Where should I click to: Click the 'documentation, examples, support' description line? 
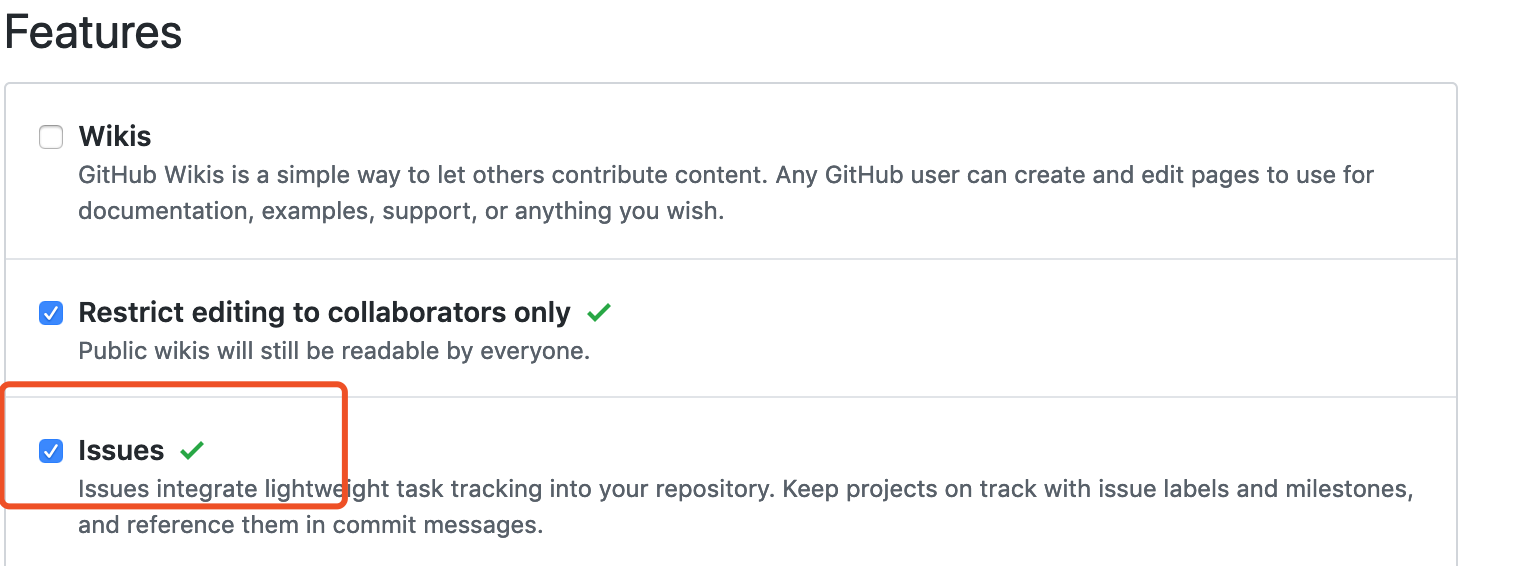click(400, 212)
